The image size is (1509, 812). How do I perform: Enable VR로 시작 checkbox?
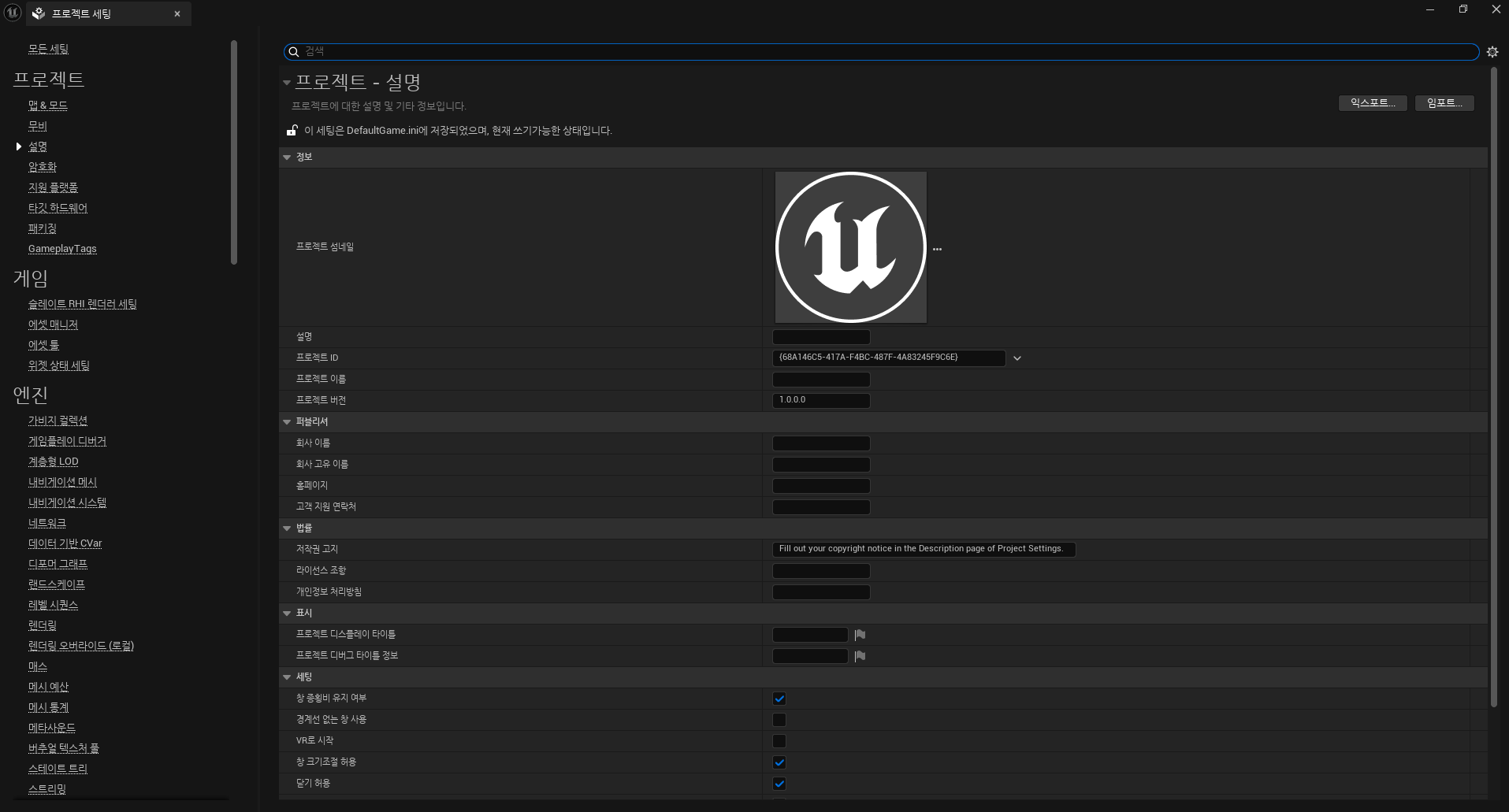(779, 741)
